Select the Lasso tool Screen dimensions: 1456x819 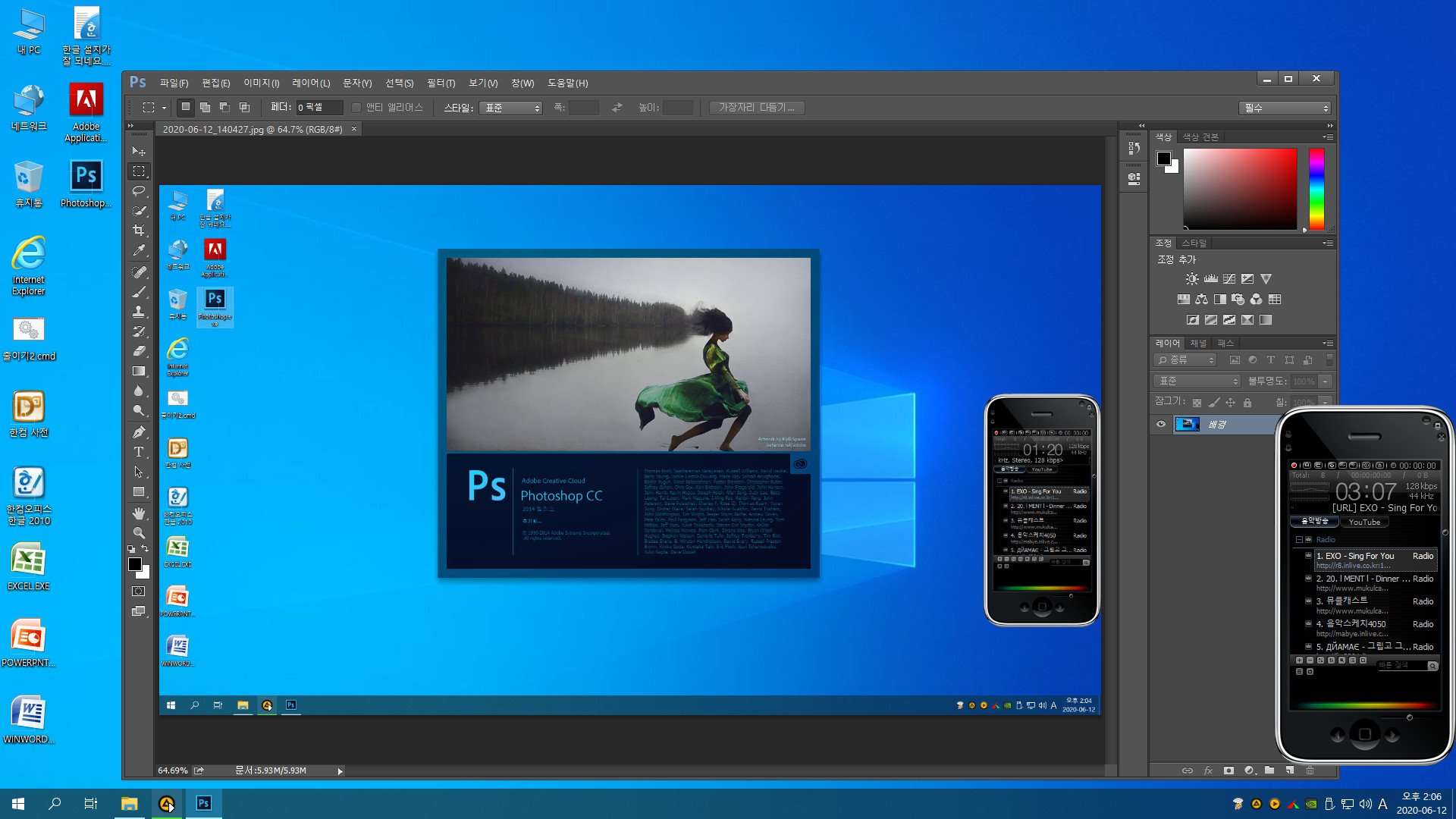(139, 191)
